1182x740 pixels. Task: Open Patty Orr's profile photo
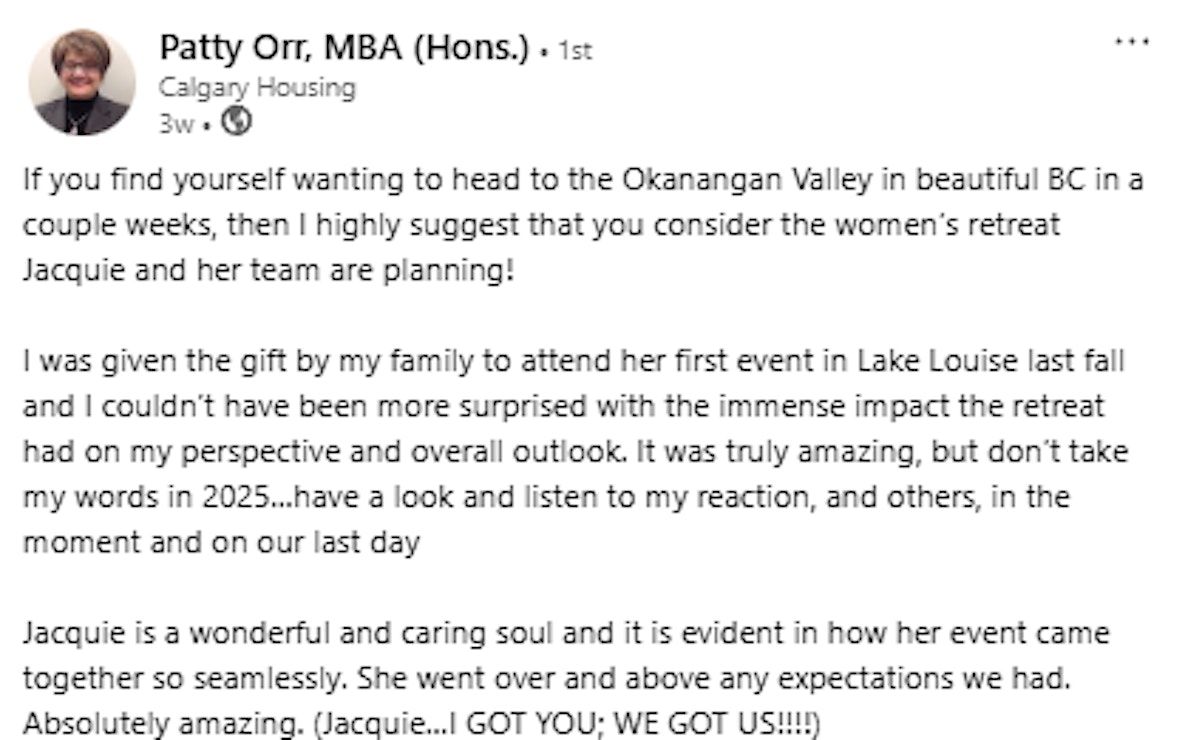[82, 82]
